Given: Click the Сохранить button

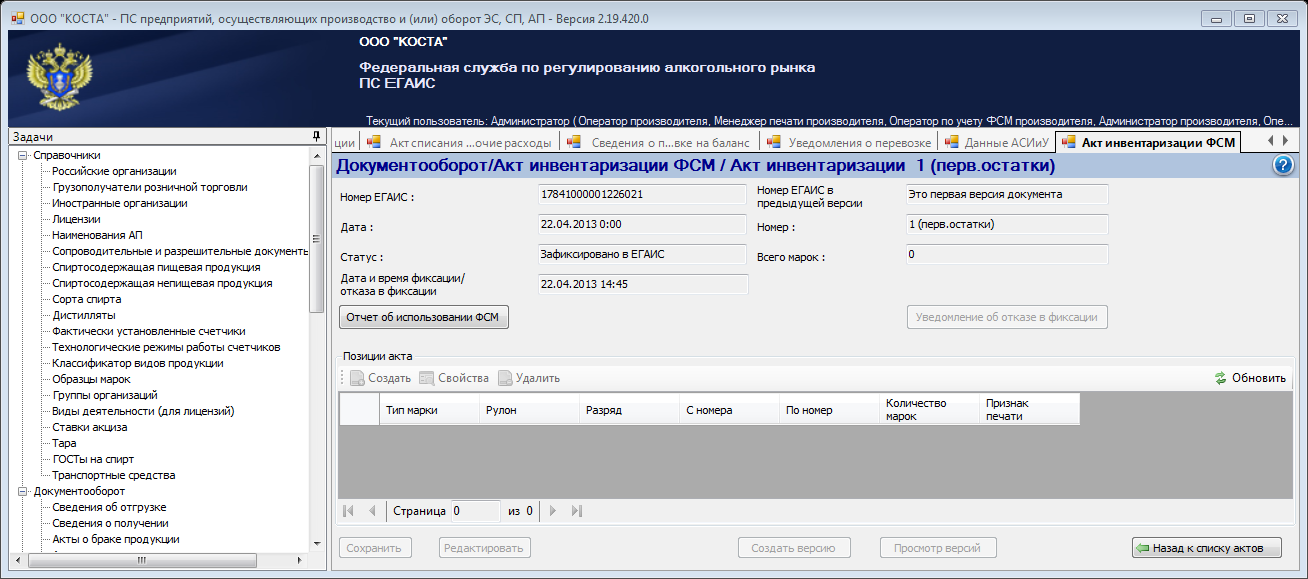Looking at the screenshot, I should pos(375,548).
